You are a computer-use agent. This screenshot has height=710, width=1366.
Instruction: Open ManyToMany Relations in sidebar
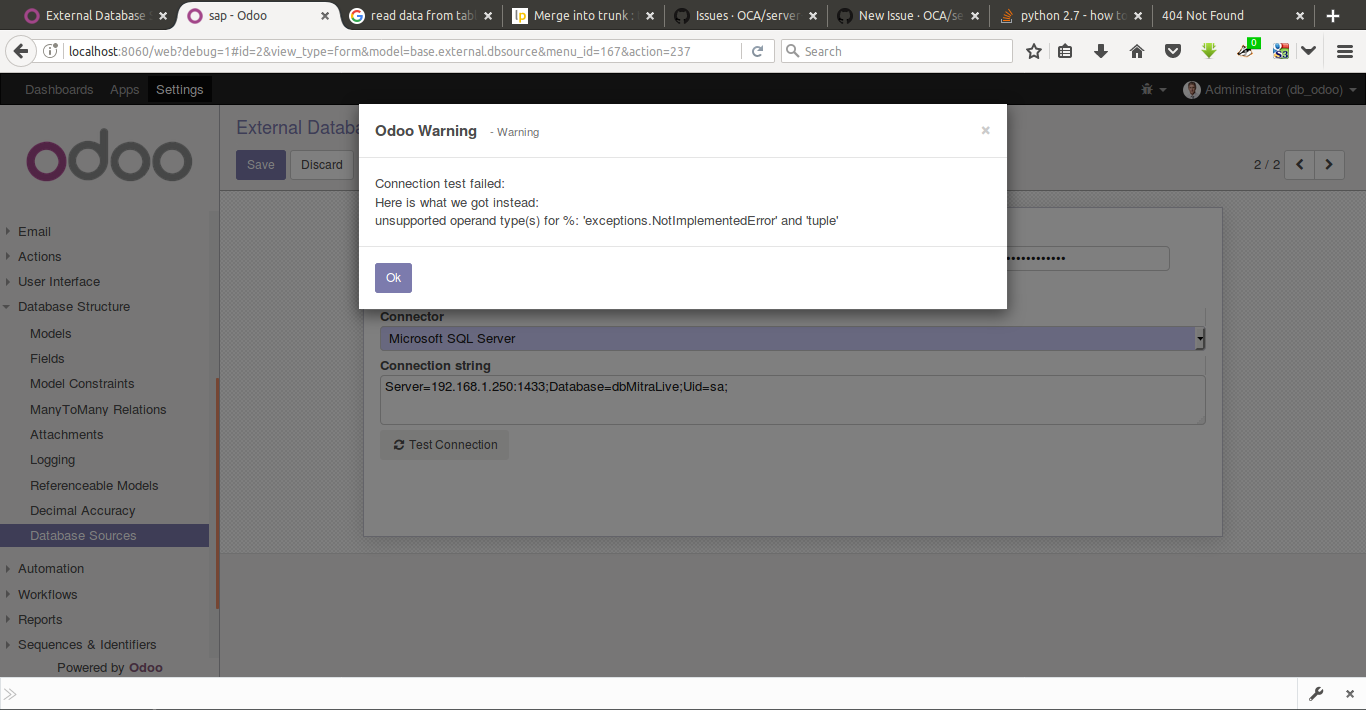click(x=98, y=409)
